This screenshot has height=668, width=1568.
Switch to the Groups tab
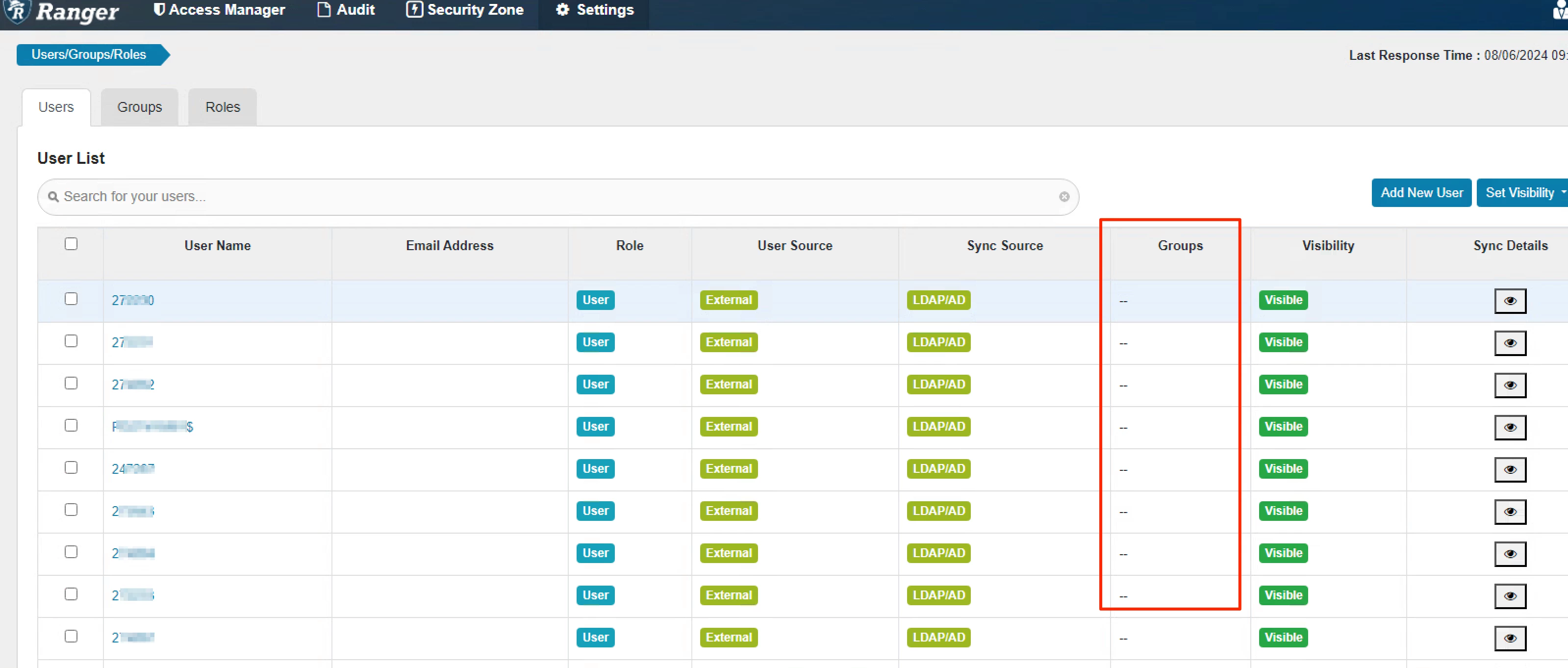[x=139, y=107]
